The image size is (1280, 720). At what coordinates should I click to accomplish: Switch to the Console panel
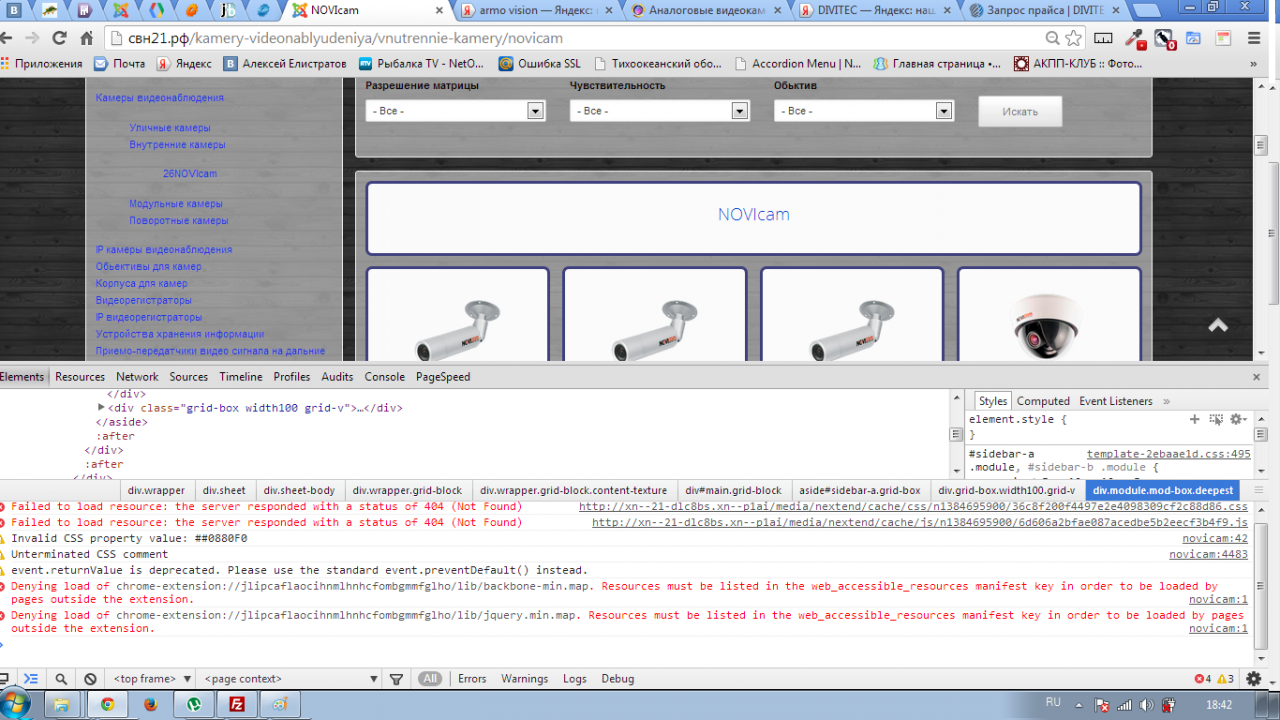(384, 377)
